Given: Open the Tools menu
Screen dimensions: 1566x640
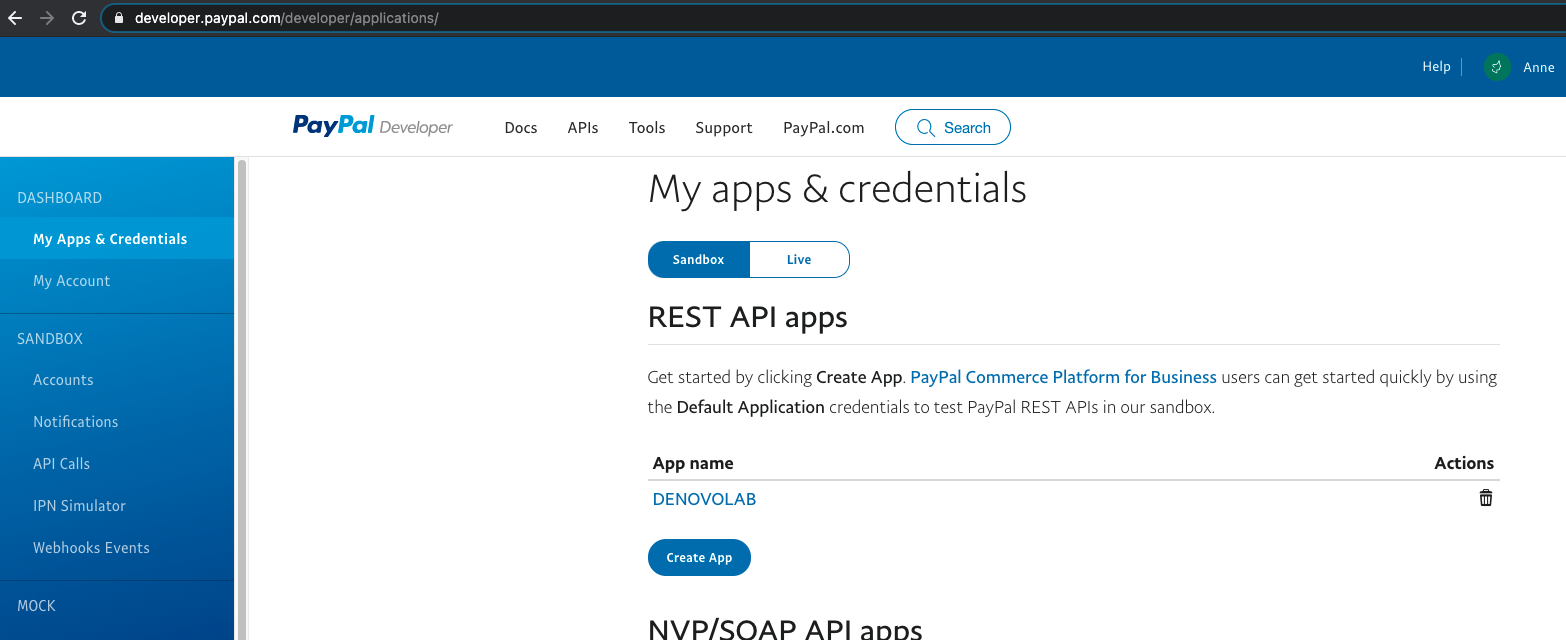Looking at the screenshot, I should (x=647, y=127).
